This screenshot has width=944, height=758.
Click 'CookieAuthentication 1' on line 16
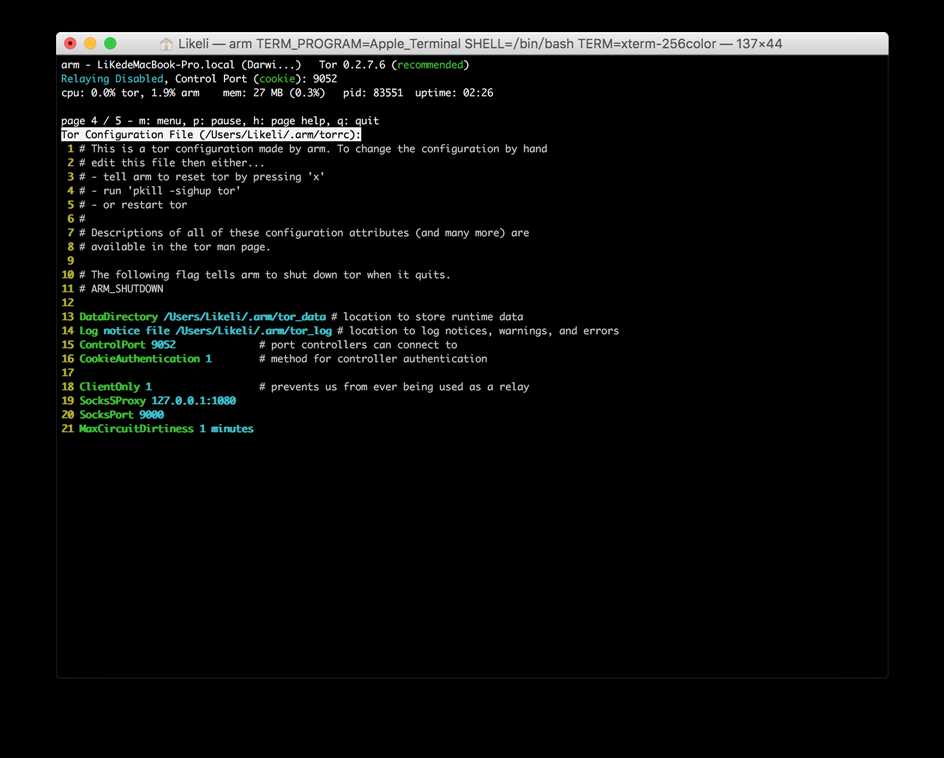pyautogui.click(x=145, y=359)
